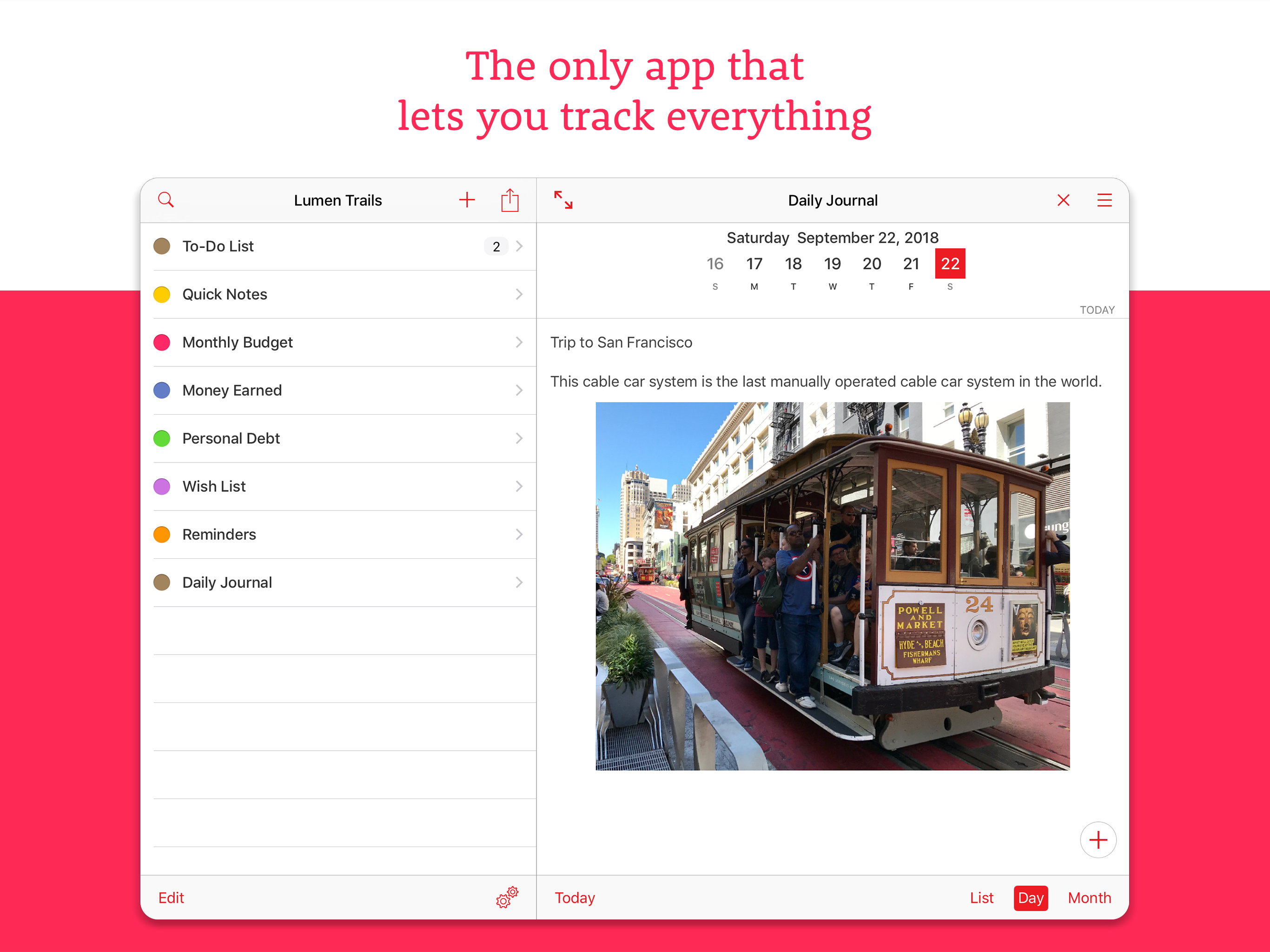Close the Daily Journal panel
The height and width of the screenshot is (952, 1270).
point(1063,200)
